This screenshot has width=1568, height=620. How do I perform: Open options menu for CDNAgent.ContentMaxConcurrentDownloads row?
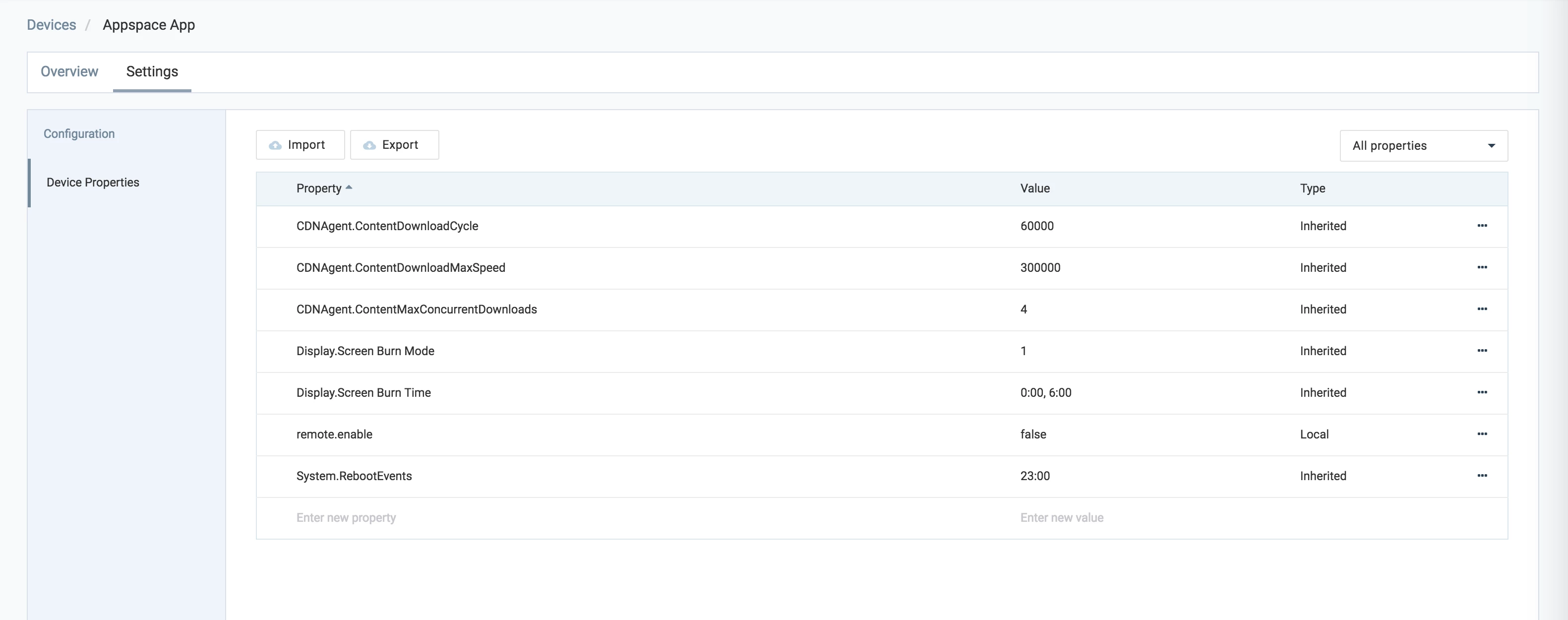(1482, 310)
